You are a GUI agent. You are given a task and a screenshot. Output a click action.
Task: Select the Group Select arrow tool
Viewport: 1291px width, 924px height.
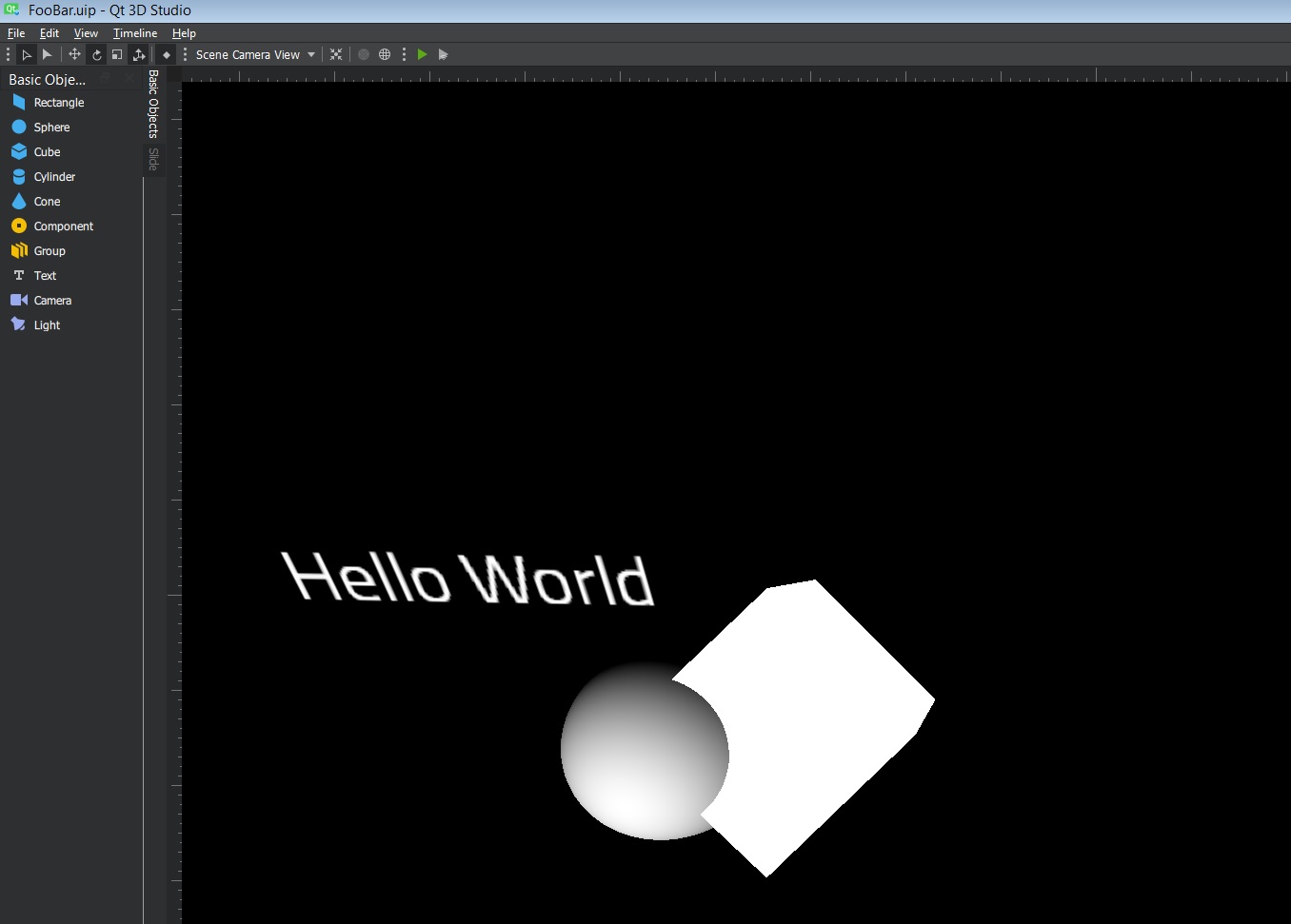coord(27,55)
